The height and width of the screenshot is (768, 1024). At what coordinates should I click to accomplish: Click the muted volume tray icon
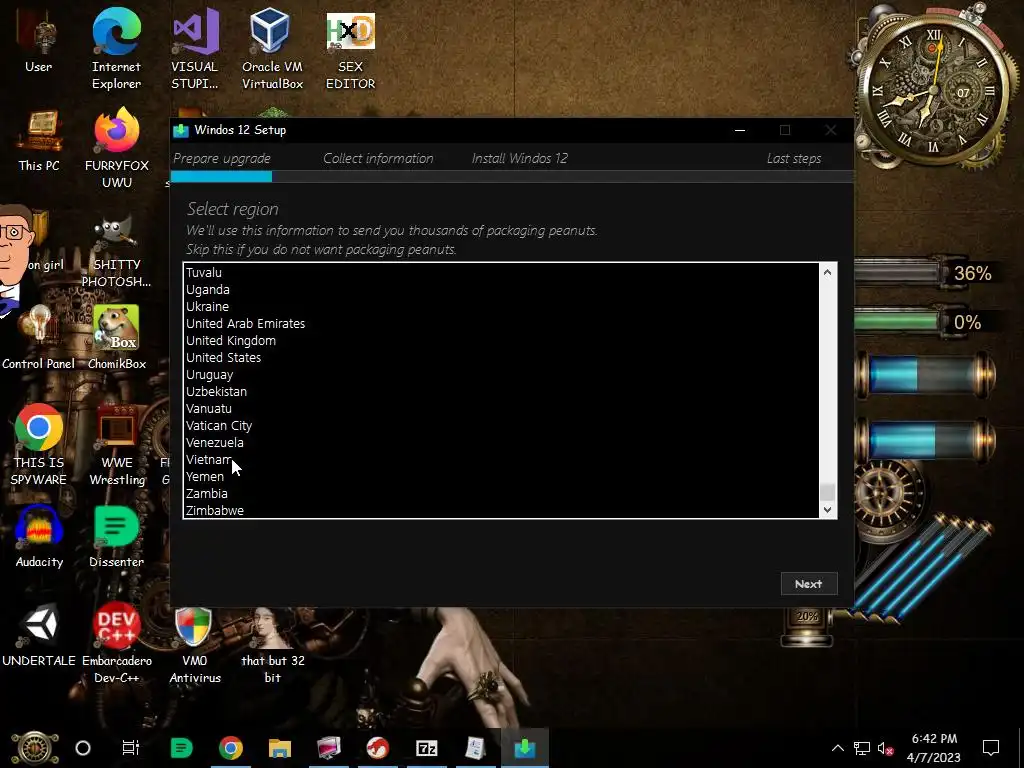click(x=885, y=748)
